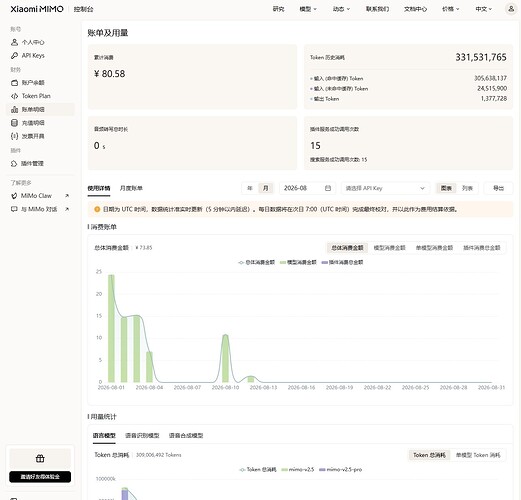
Task: Expand the API Key selection dropdown
Action: [x=385, y=188]
